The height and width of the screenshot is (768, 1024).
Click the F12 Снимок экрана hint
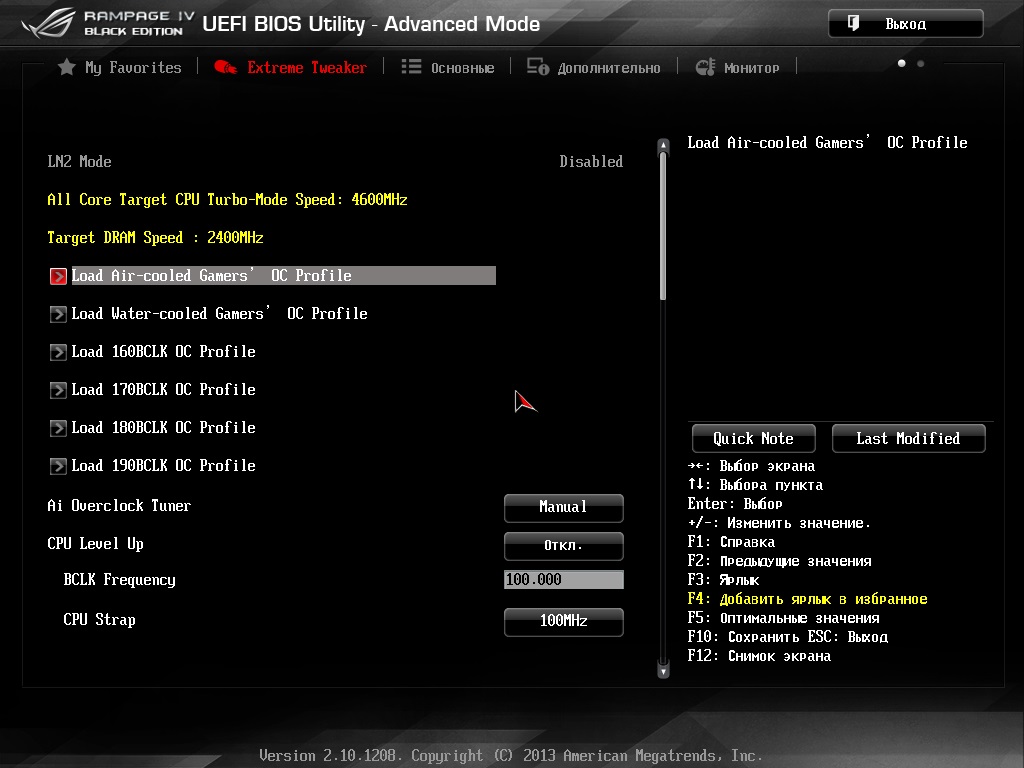pyautogui.click(x=760, y=656)
